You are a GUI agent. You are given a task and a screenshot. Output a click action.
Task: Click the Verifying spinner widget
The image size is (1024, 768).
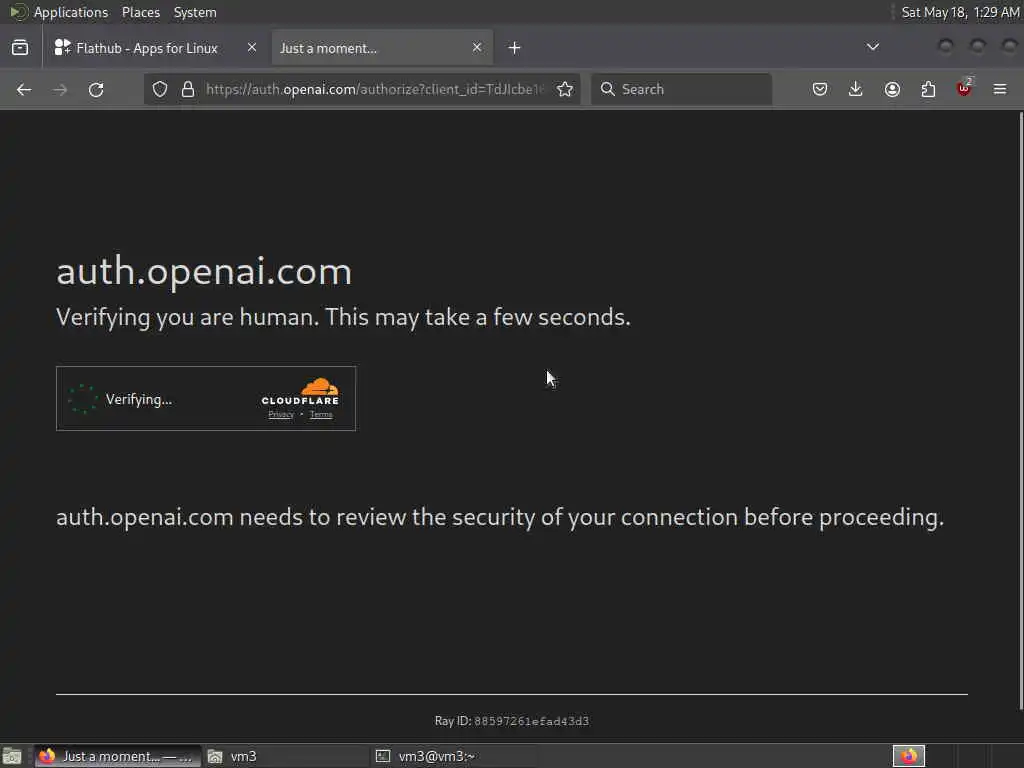click(83, 399)
